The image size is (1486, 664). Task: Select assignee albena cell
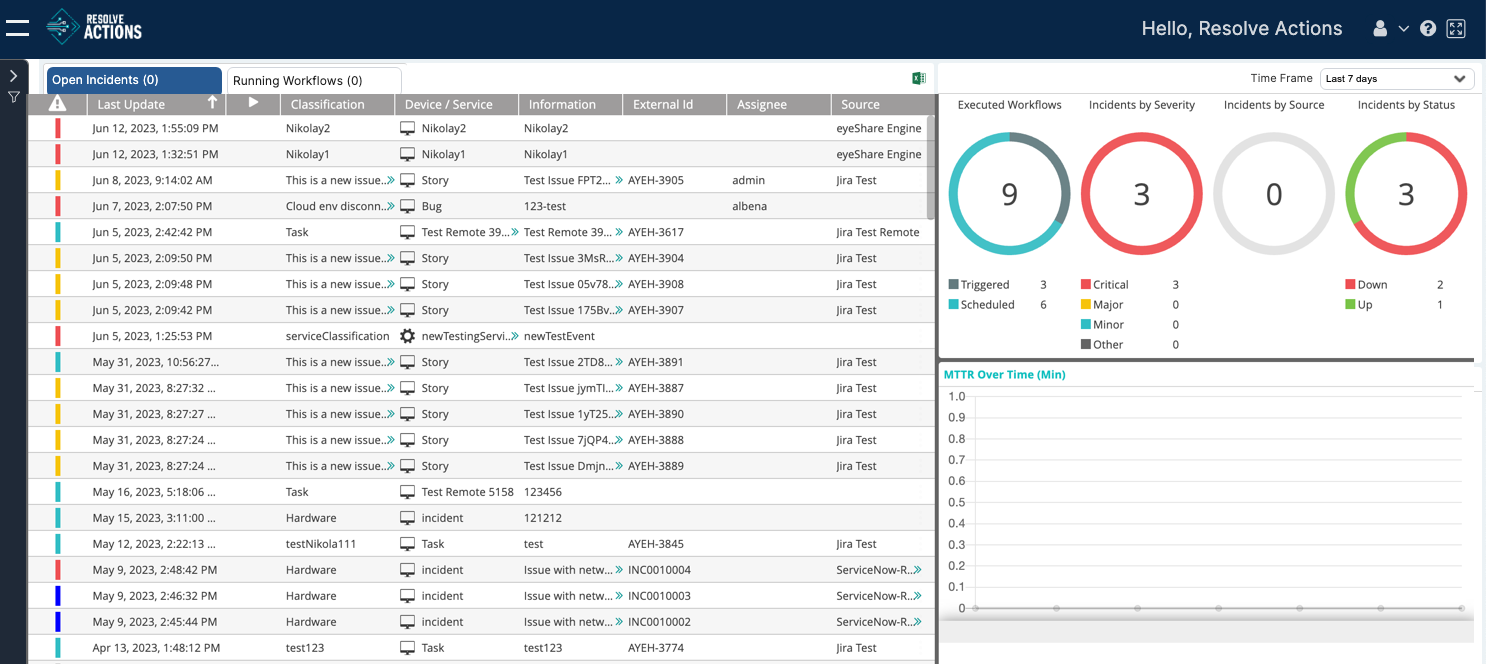(x=750, y=206)
